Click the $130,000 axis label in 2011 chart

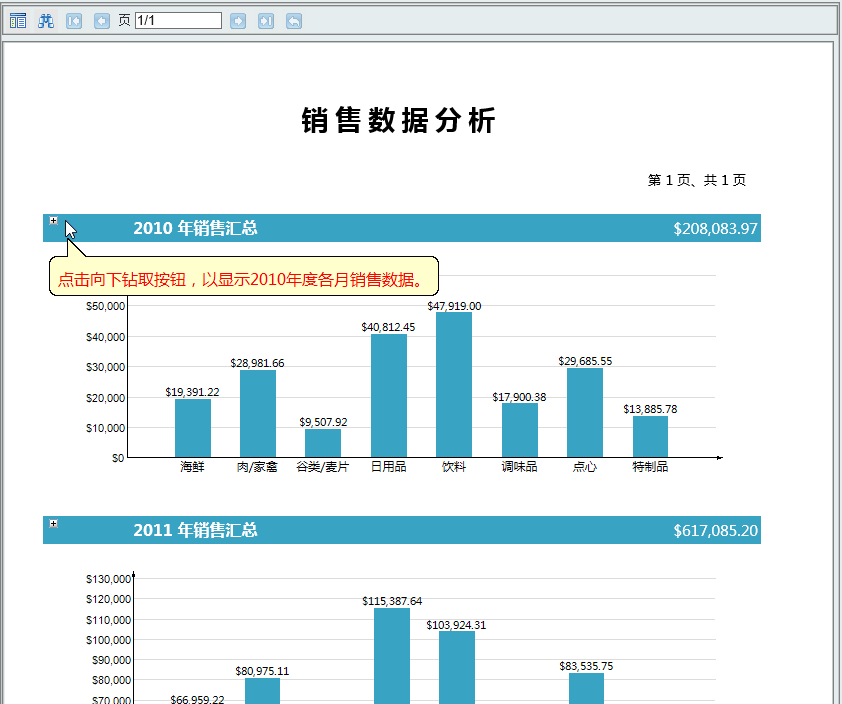coord(108,579)
